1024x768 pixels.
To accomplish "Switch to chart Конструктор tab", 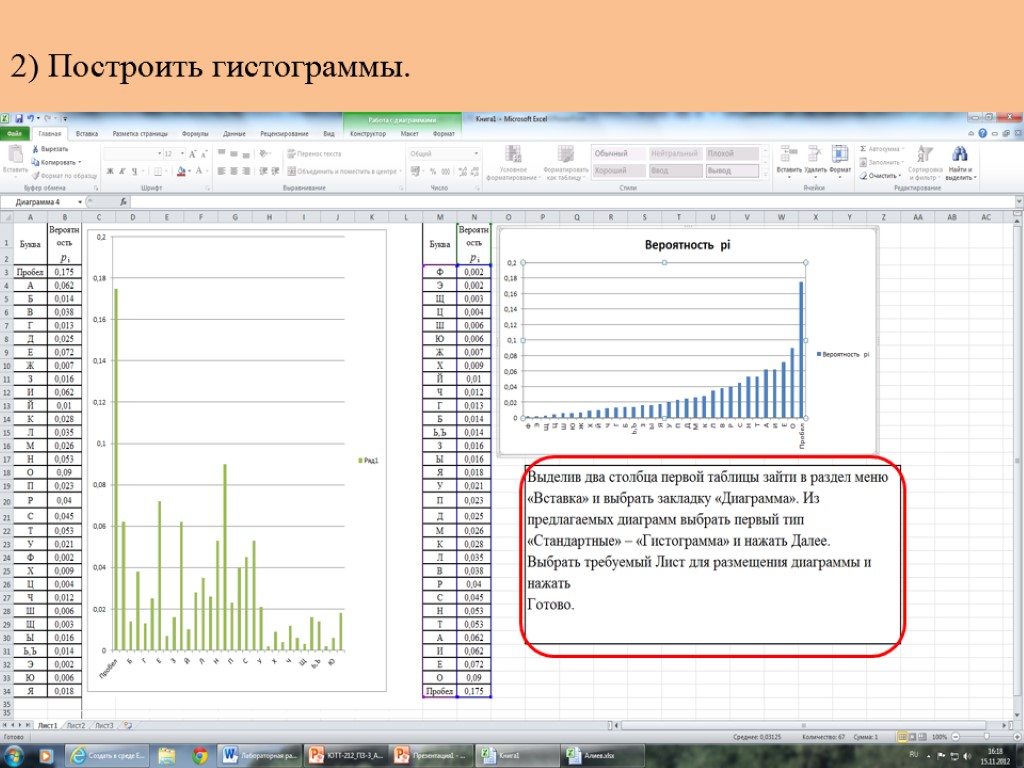I will (x=368, y=134).
